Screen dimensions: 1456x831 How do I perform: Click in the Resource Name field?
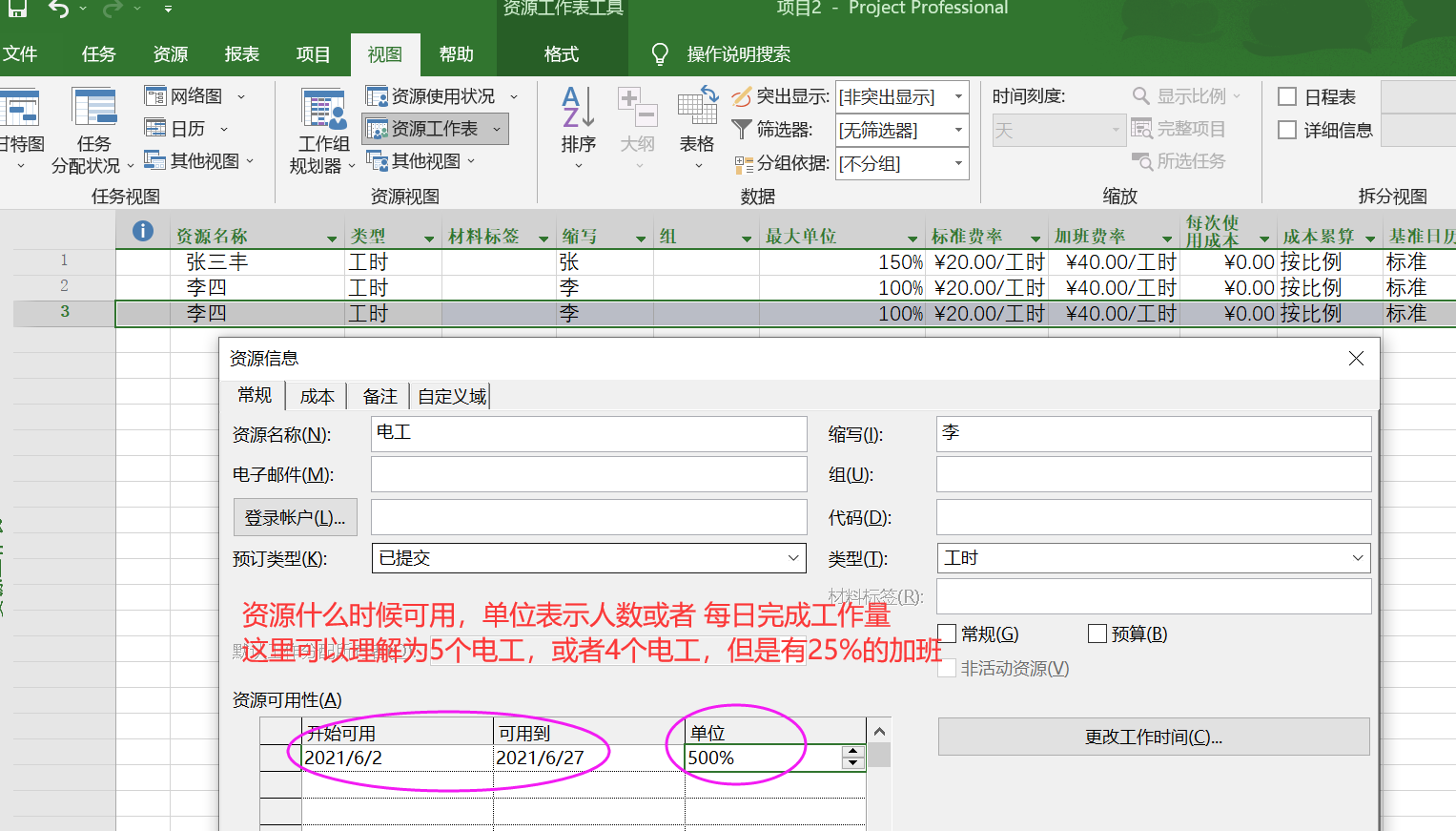tap(588, 433)
